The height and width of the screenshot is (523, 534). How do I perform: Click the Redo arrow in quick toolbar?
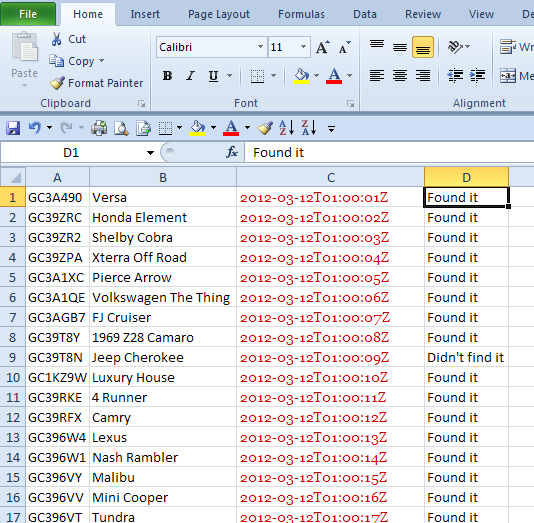pos(66,128)
